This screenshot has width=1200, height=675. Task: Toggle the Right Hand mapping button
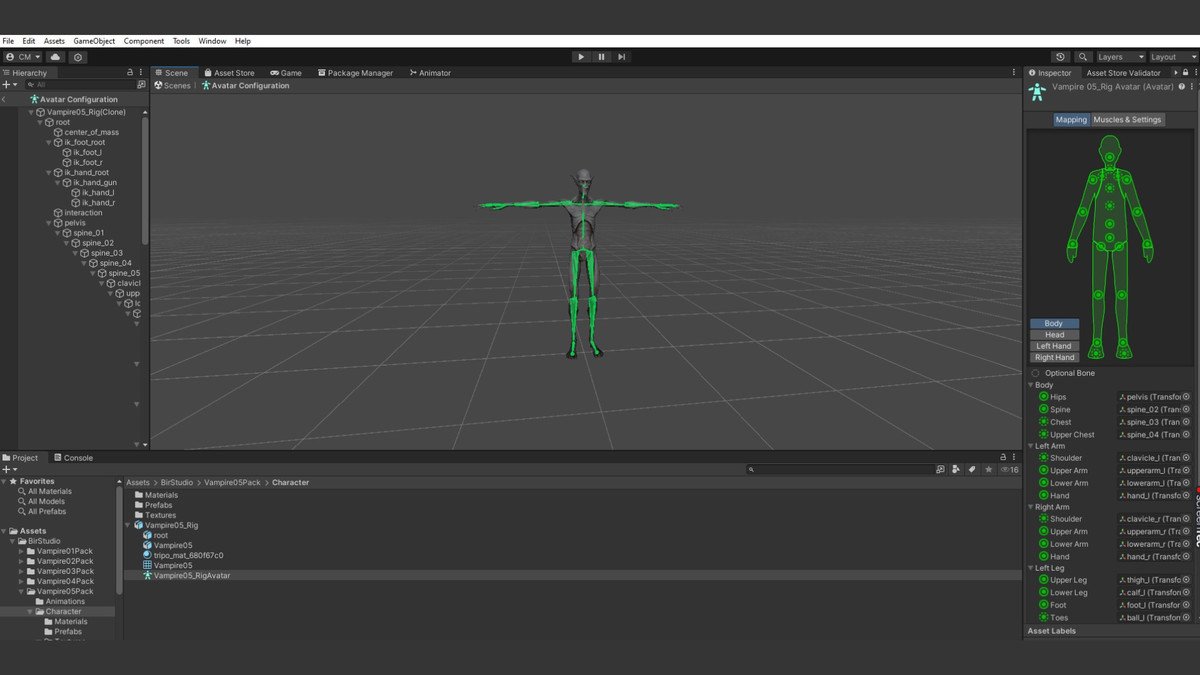pyautogui.click(x=1054, y=357)
